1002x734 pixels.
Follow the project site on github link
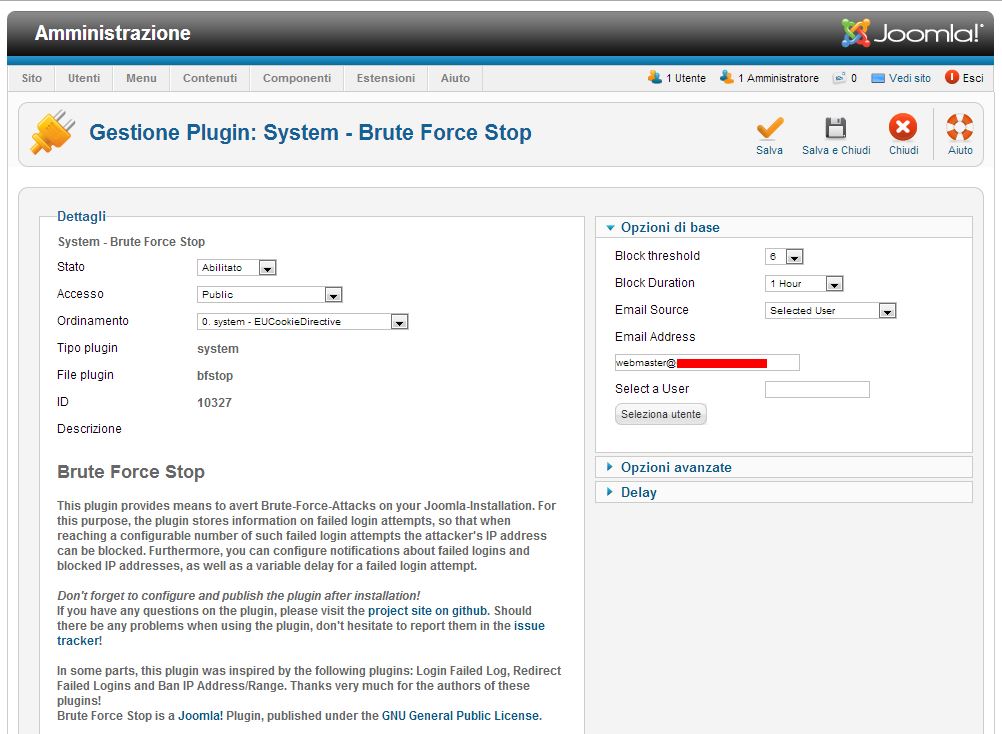coord(428,611)
